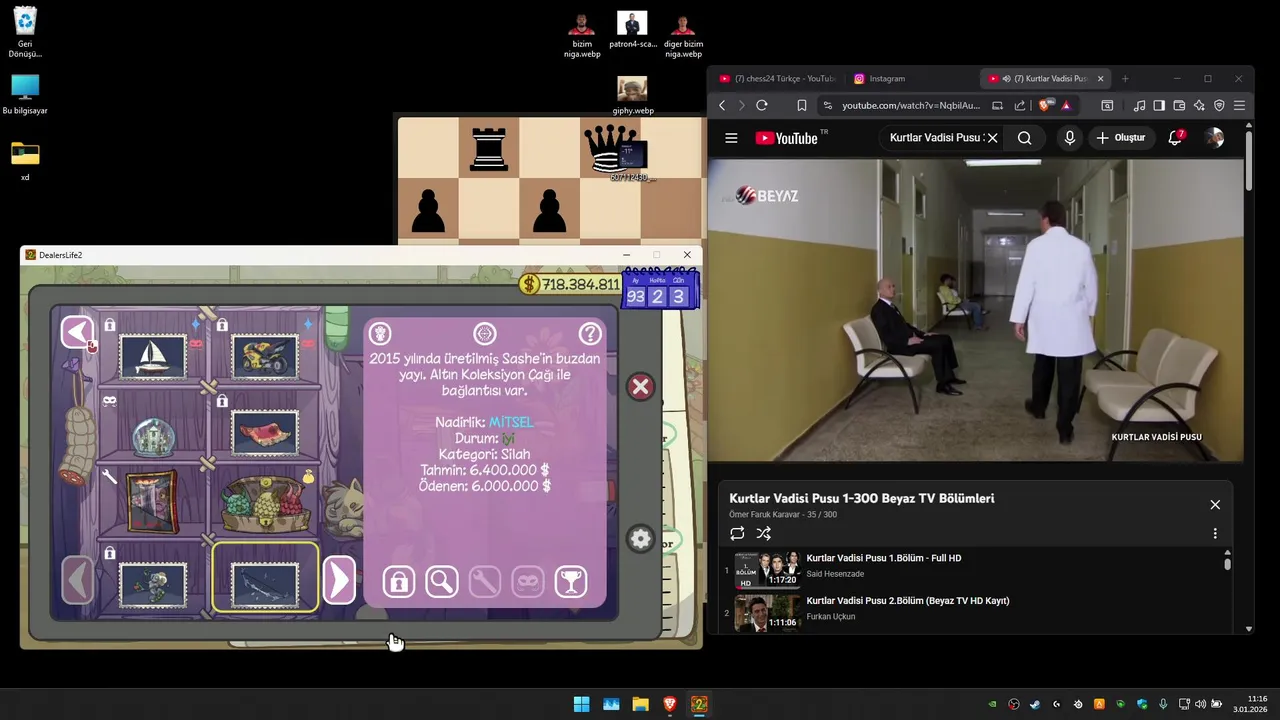Switch to chess24 Türkçe YouTube tab
This screenshot has height=720, width=1280.
[x=776, y=78]
